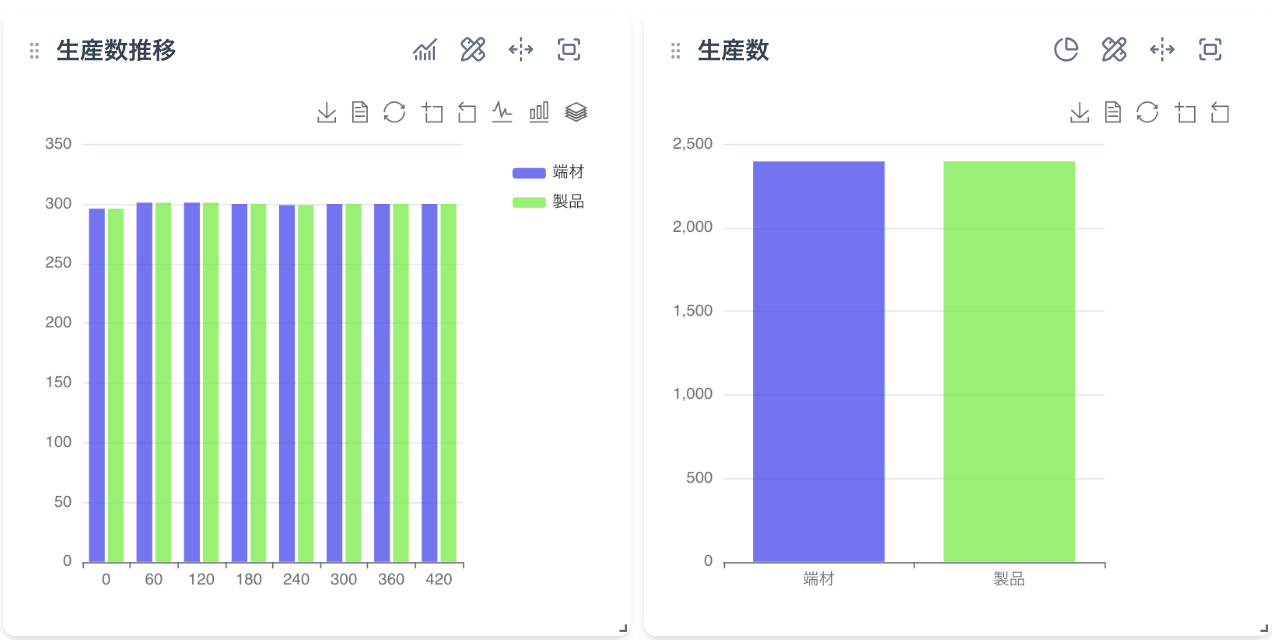Viewport: 1272px width, 640px height.
Task: Toggle 端材 series in the legend
Action: point(547,173)
